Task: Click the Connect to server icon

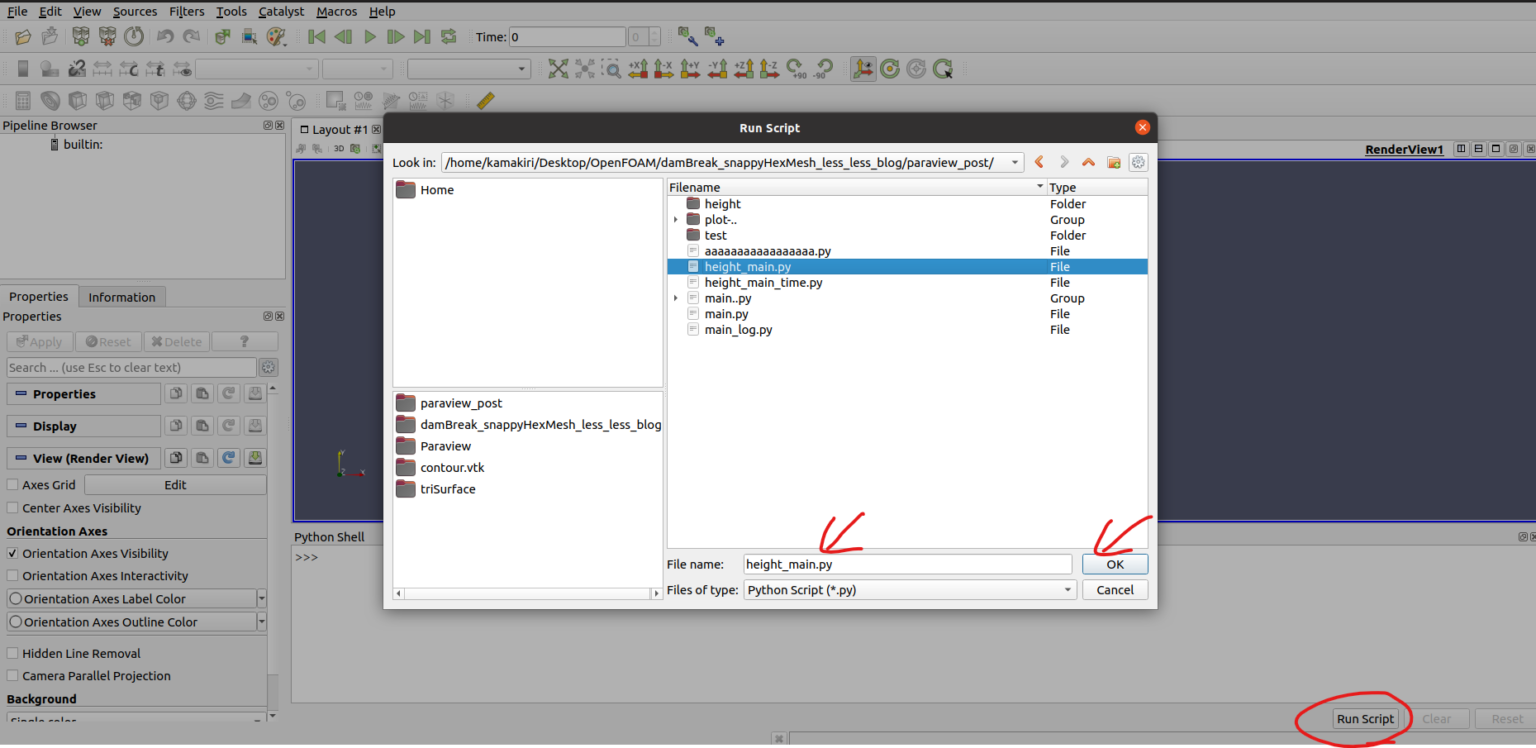Action: tap(80, 37)
